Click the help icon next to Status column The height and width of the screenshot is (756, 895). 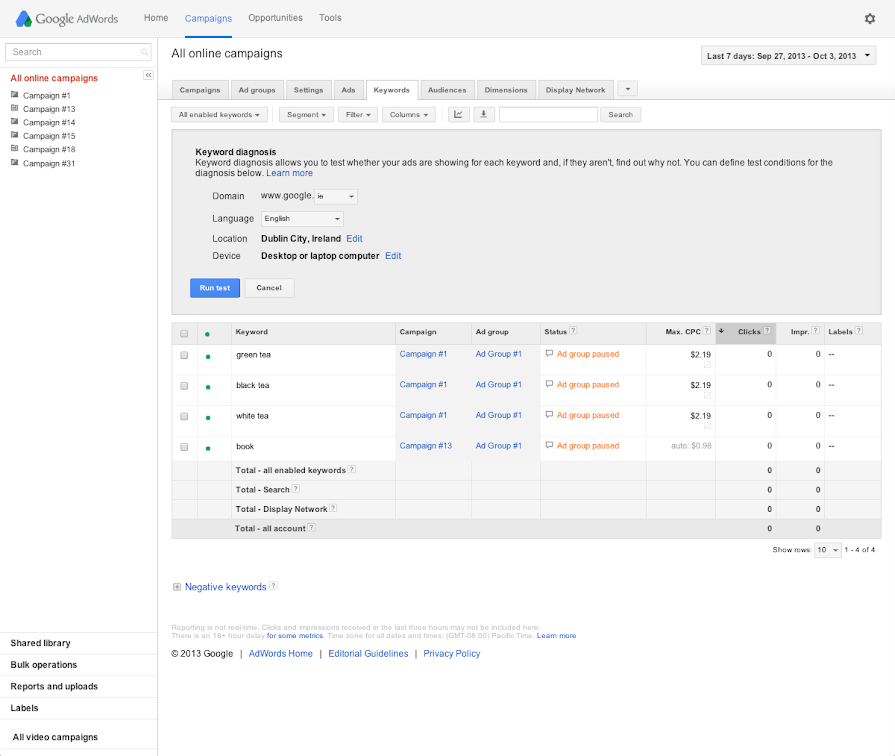[573, 331]
